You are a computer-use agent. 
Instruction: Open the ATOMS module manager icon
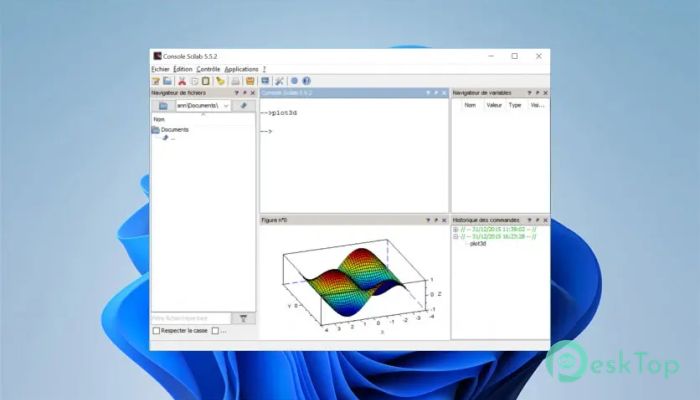click(x=250, y=81)
